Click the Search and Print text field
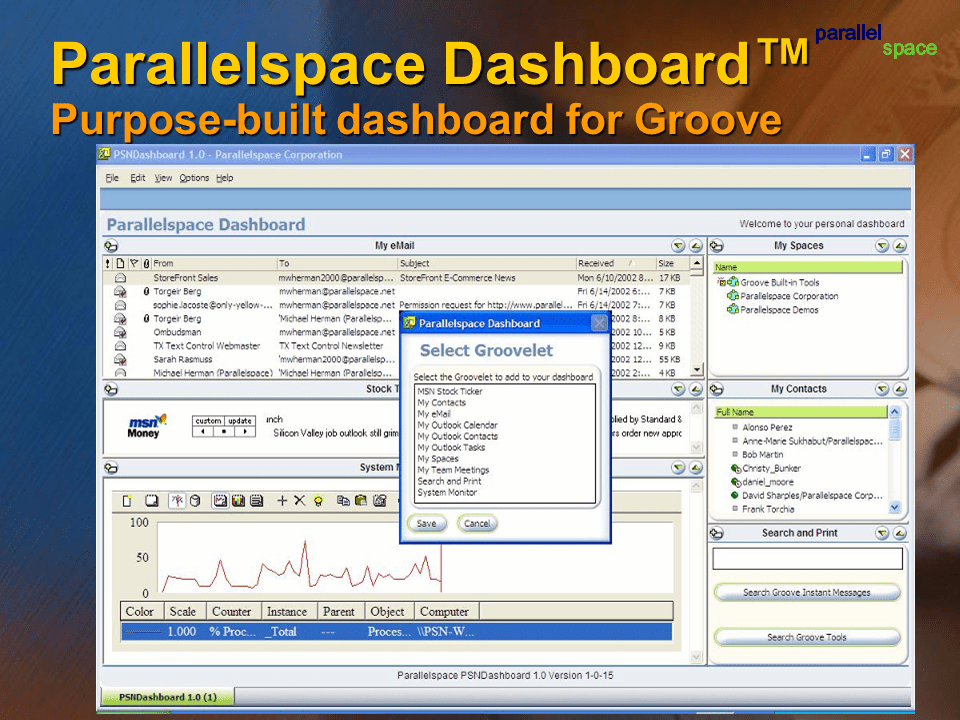The width and height of the screenshot is (960, 720). pos(806,559)
